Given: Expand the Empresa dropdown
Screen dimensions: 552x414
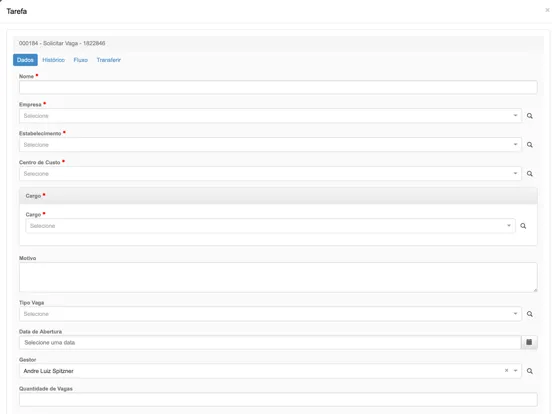Looking at the screenshot, I should point(515,115).
